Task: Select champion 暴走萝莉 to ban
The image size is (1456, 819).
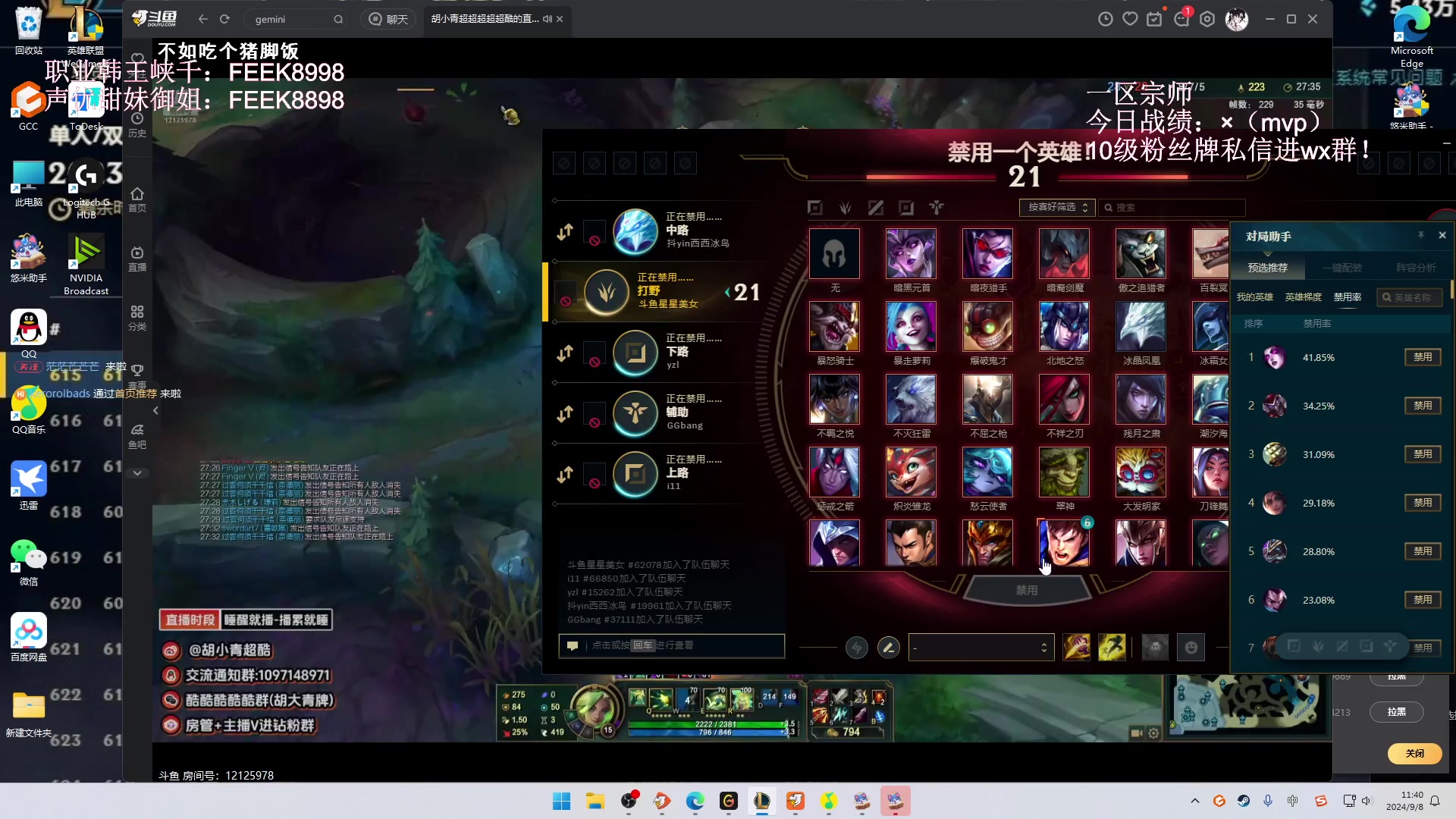Action: point(911,327)
